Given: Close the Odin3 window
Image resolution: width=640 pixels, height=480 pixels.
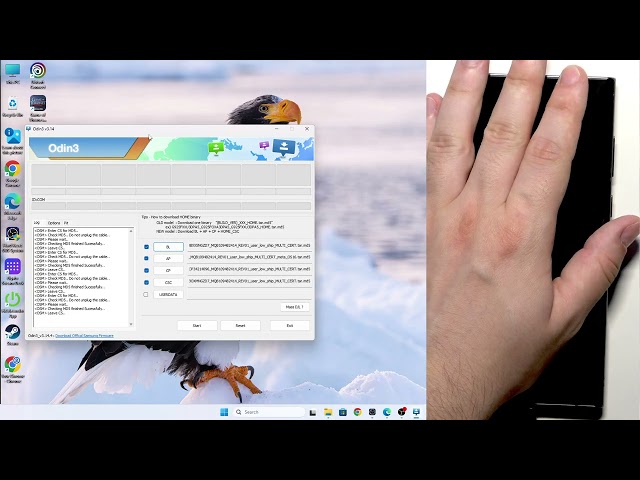Looking at the screenshot, I should (x=307, y=129).
